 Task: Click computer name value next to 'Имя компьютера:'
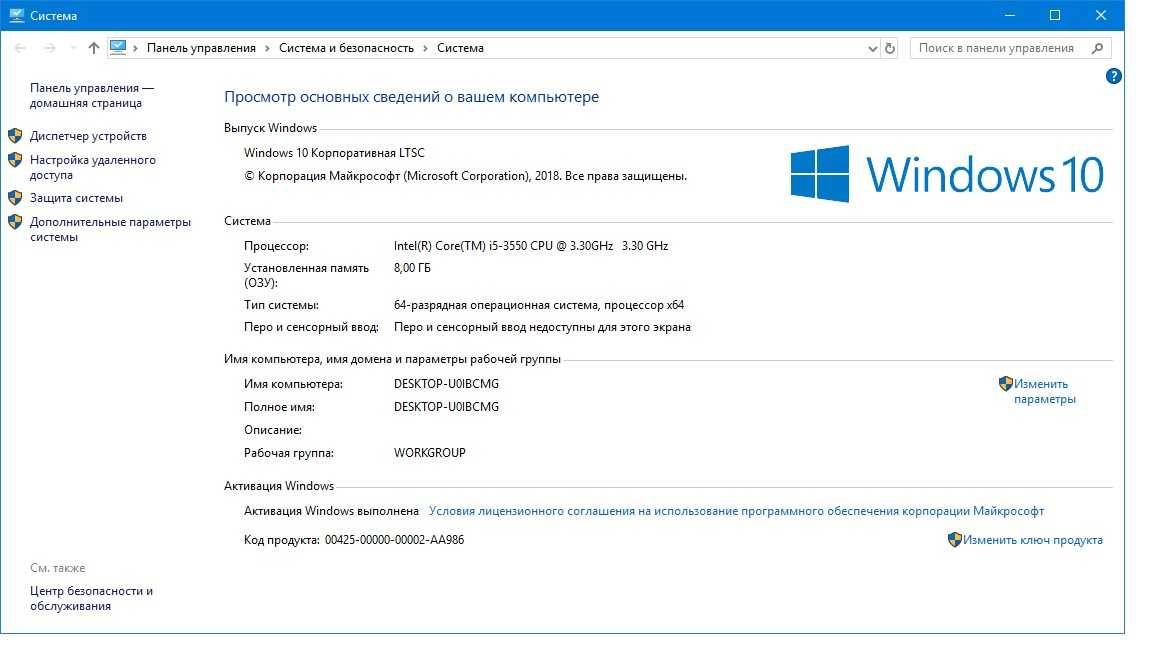tap(446, 384)
